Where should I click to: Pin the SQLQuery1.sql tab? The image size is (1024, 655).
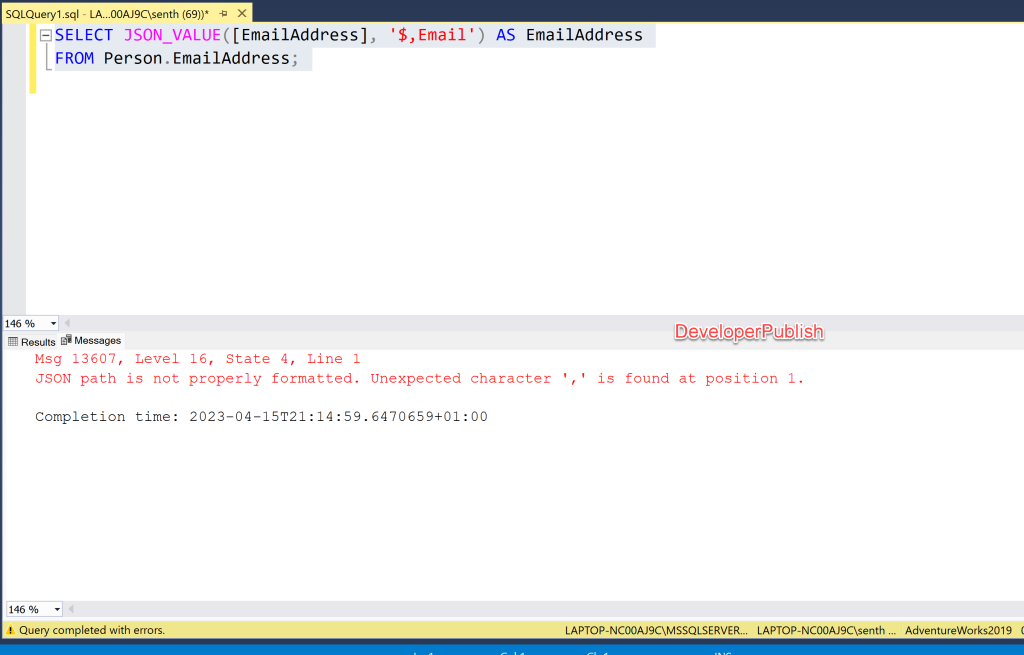coord(224,15)
